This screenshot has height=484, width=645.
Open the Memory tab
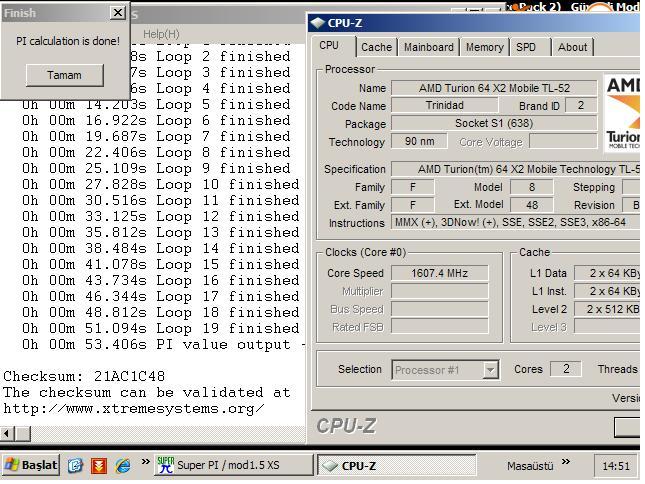click(485, 47)
